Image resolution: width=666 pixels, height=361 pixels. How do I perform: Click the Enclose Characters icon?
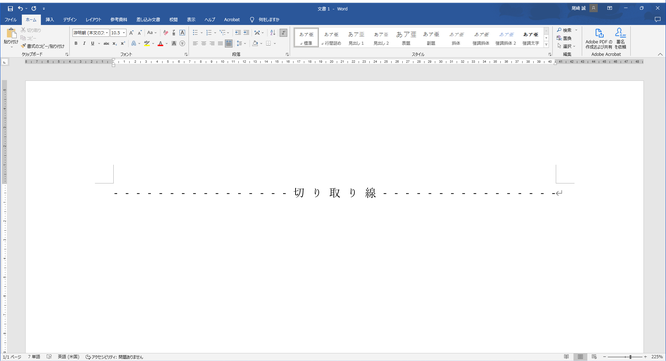click(x=182, y=43)
